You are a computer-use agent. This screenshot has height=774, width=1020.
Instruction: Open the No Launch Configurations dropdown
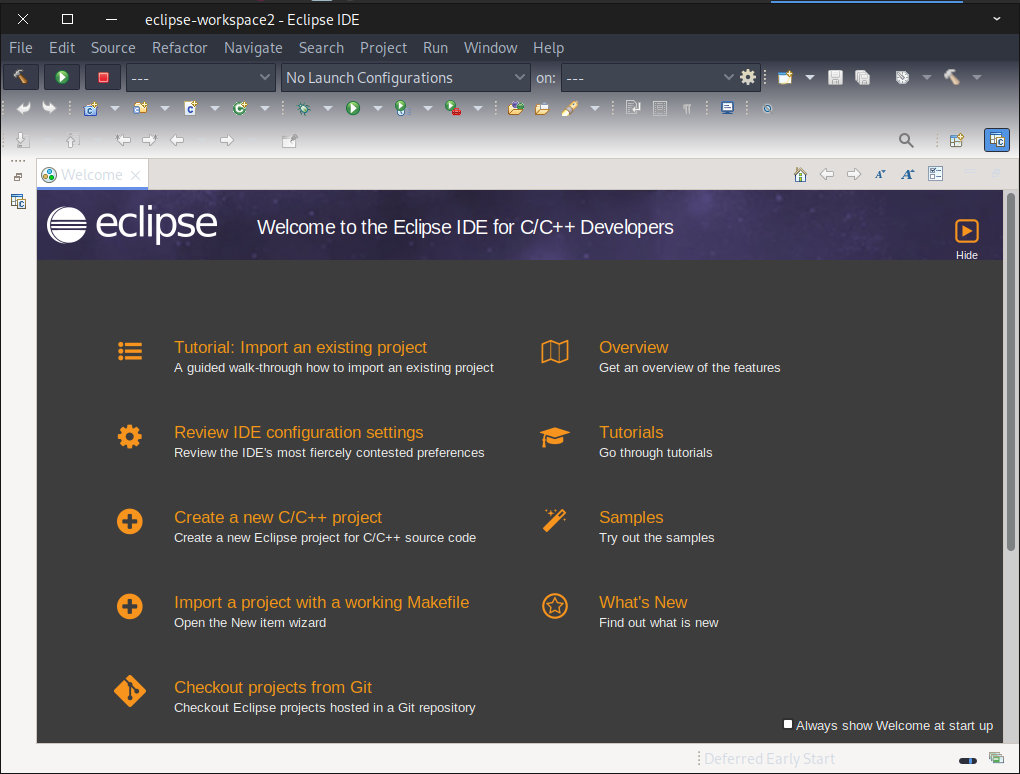coord(405,77)
